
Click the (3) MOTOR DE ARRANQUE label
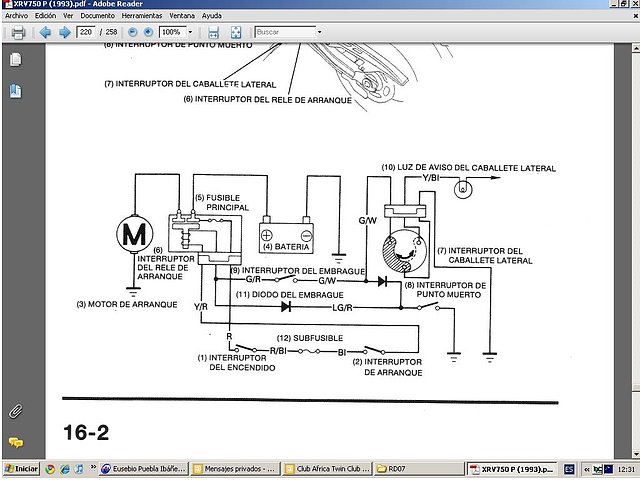pos(127,304)
